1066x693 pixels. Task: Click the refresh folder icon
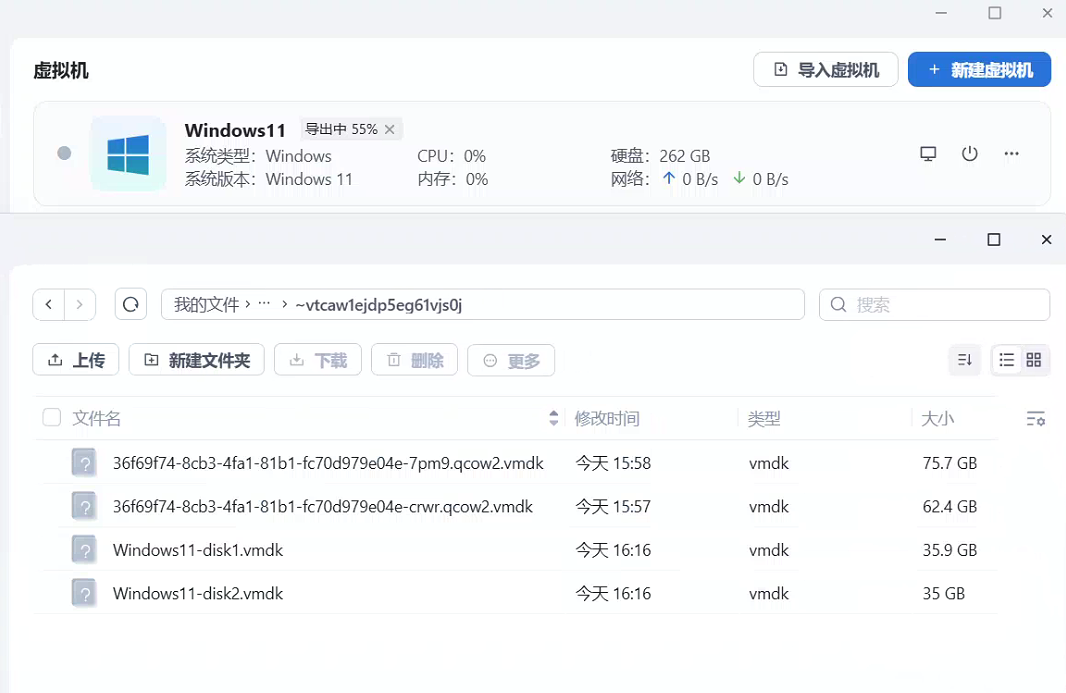[131, 304]
